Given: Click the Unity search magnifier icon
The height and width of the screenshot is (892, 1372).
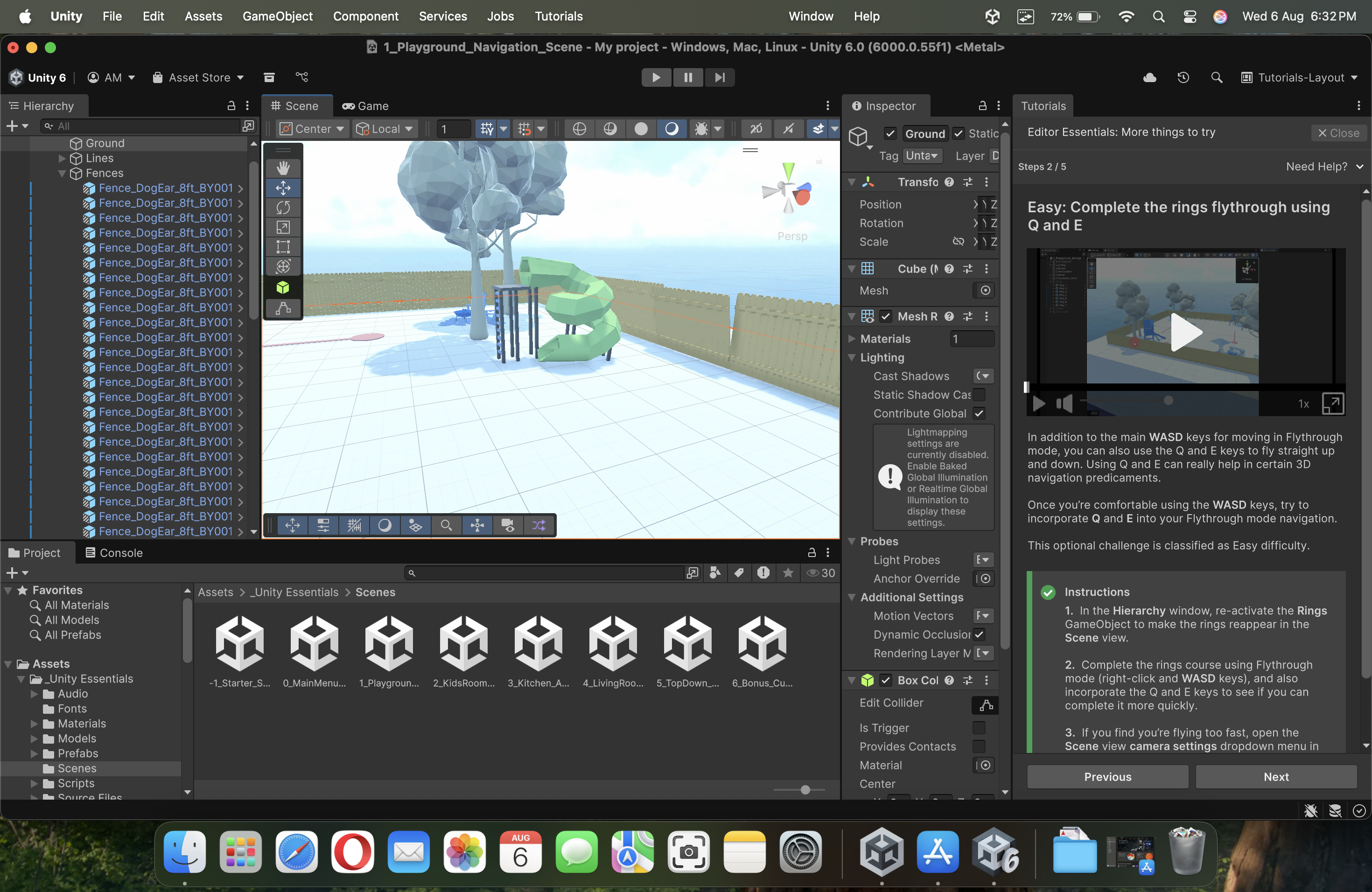Looking at the screenshot, I should click(1216, 77).
